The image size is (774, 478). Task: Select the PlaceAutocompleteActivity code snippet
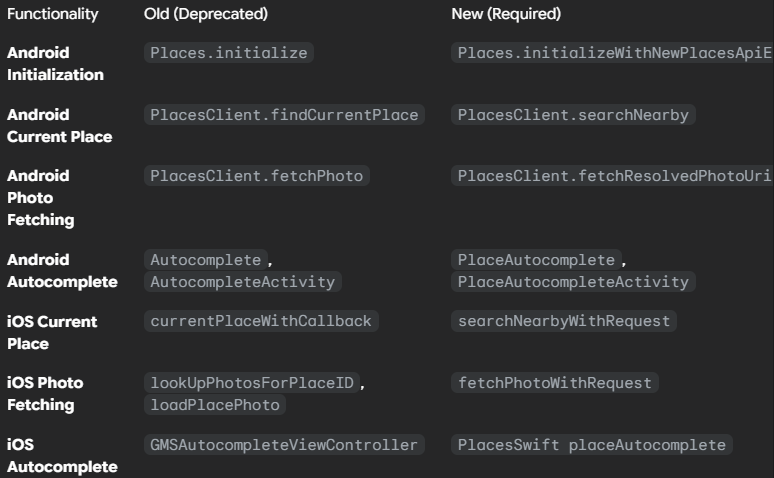(573, 282)
